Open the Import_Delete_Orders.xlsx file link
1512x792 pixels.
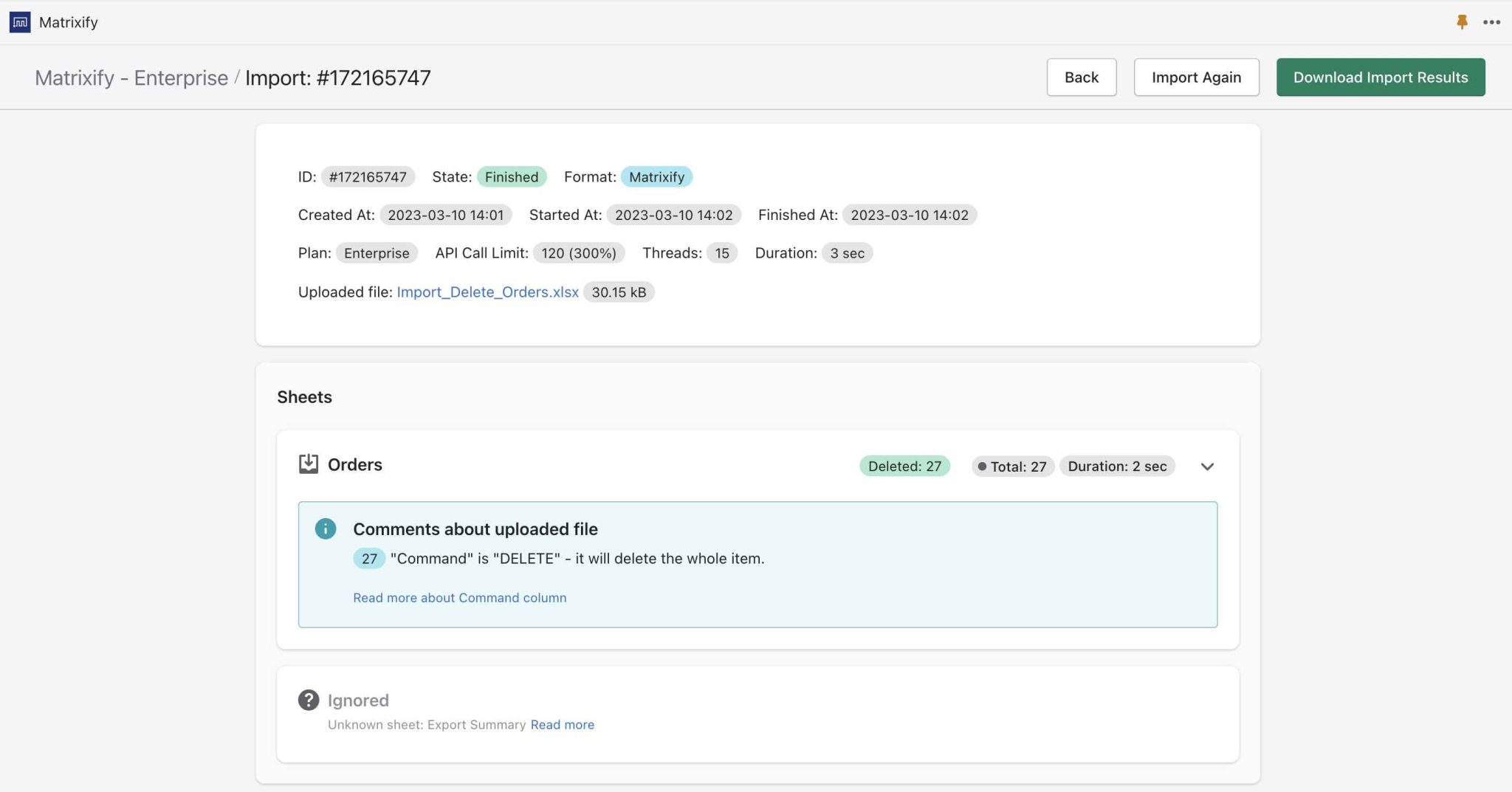(x=487, y=292)
